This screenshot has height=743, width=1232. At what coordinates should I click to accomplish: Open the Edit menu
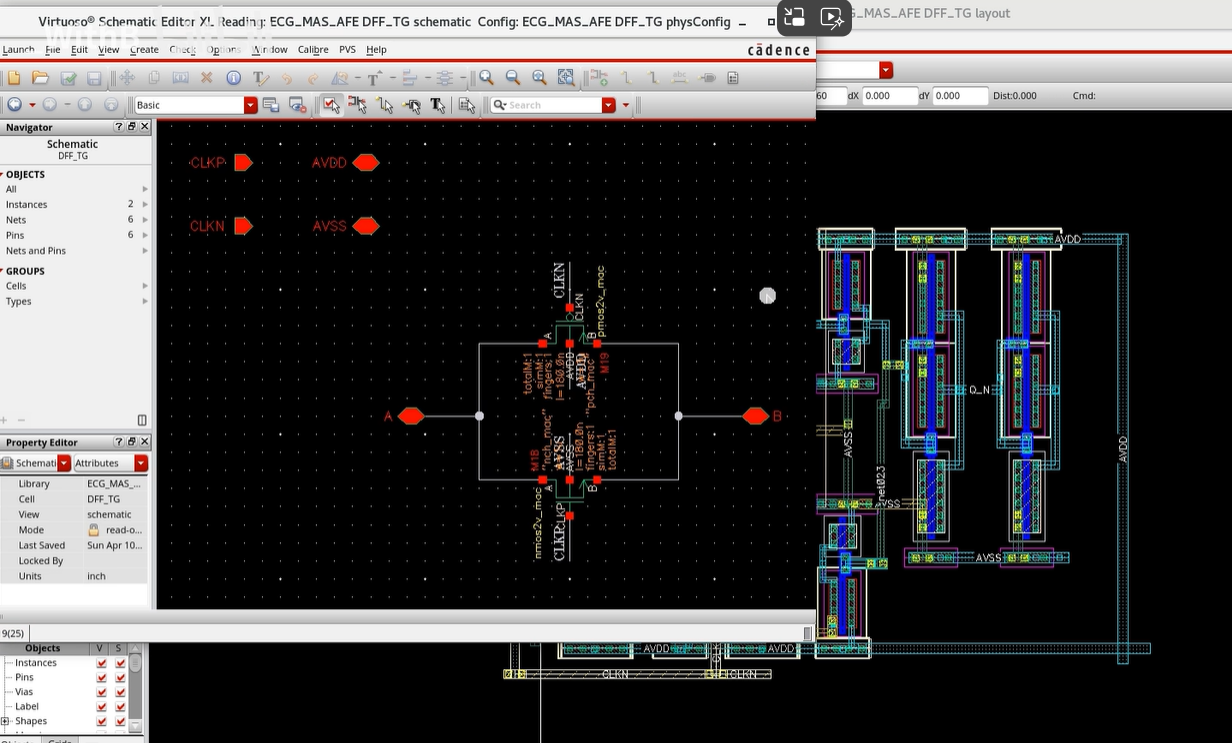pos(79,49)
